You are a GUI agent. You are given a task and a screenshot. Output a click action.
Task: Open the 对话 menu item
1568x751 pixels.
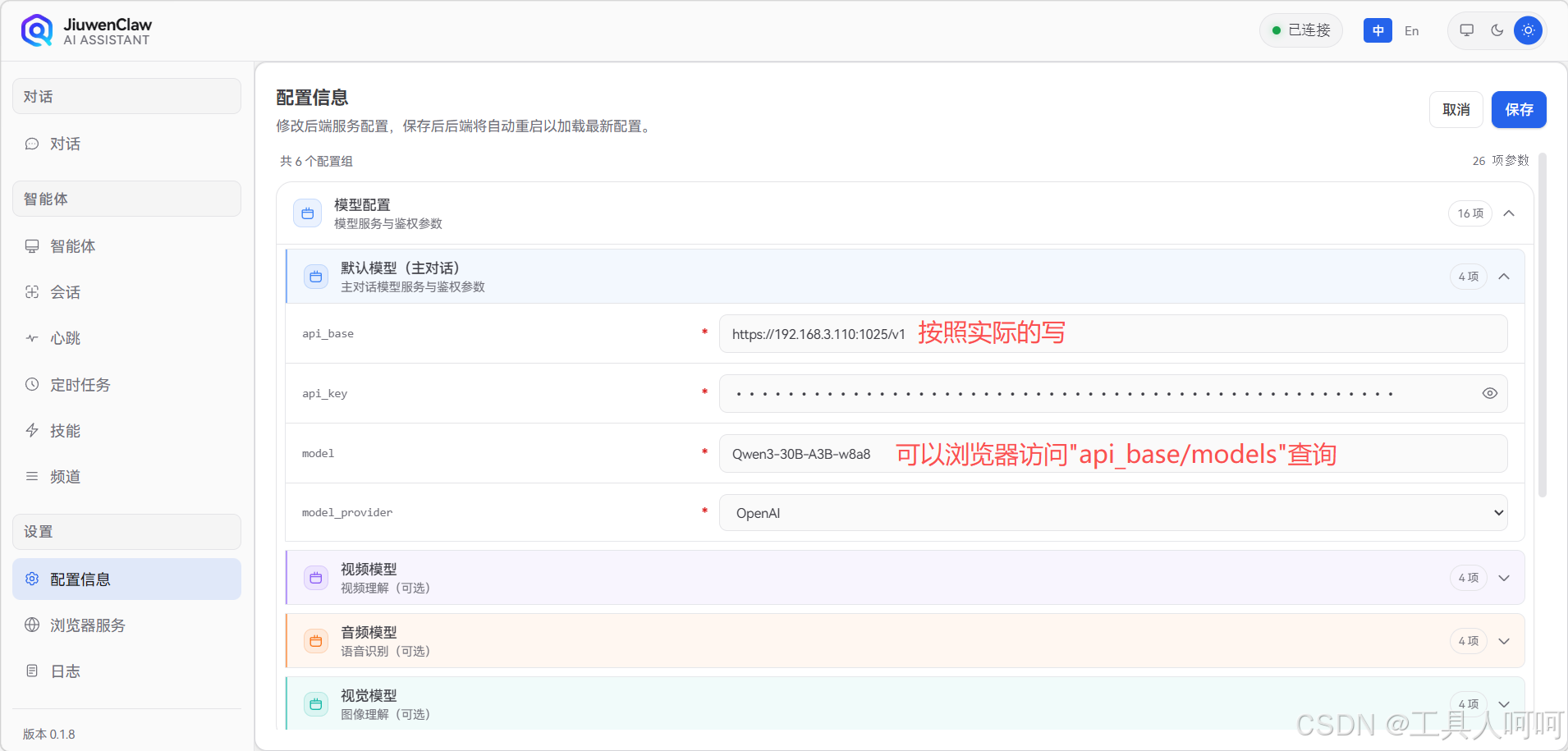[126, 144]
